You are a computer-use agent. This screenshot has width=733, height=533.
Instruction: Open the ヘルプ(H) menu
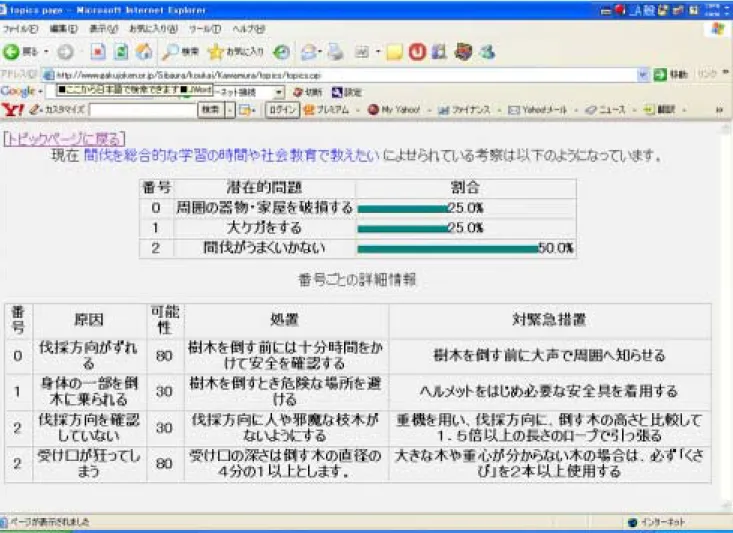tap(249, 29)
